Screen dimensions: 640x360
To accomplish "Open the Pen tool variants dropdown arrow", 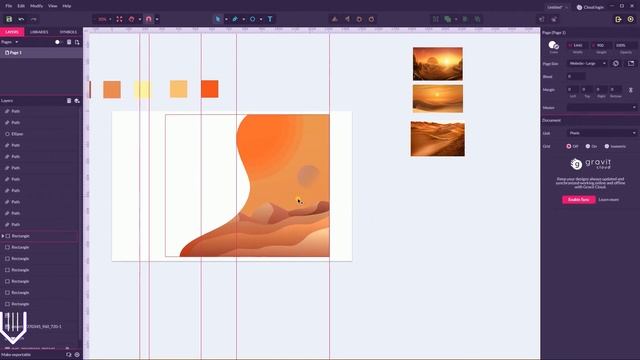I will pos(244,19).
